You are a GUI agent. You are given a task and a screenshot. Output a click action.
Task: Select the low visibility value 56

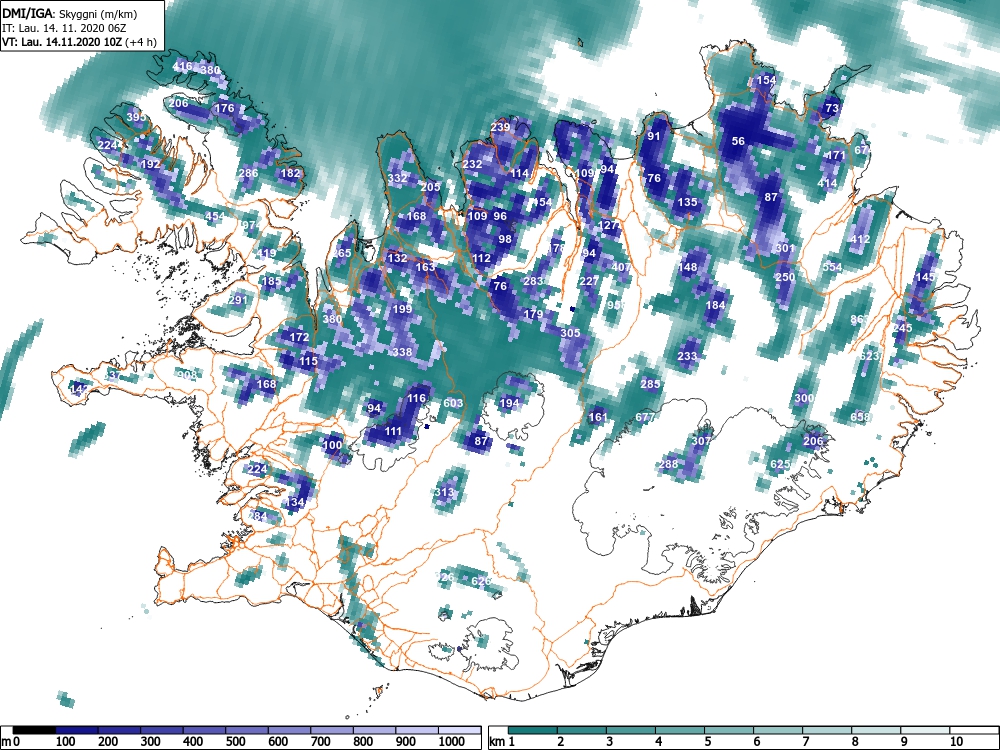click(x=738, y=141)
